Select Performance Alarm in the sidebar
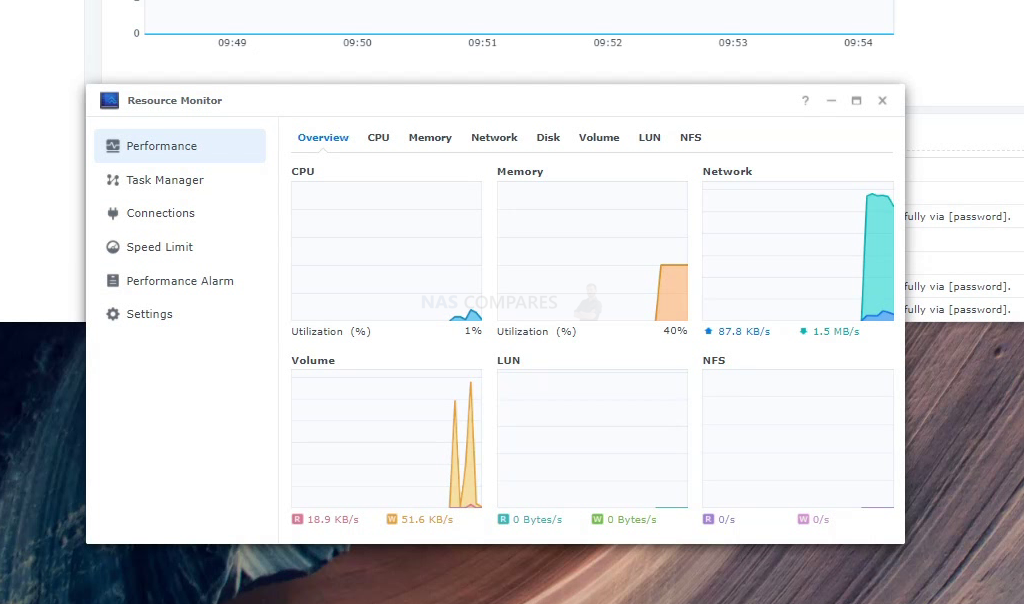Image resolution: width=1024 pixels, height=604 pixels. [180, 281]
